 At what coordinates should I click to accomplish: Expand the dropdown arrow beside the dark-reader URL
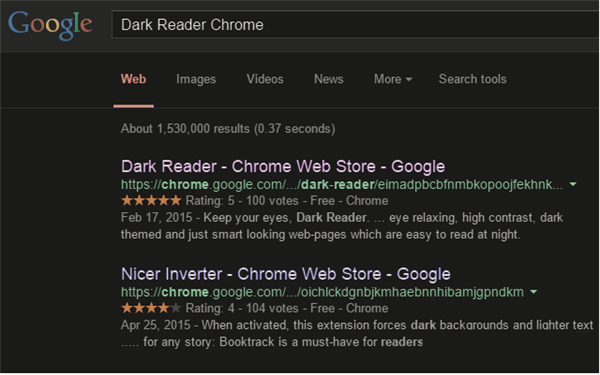click(573, 184)
